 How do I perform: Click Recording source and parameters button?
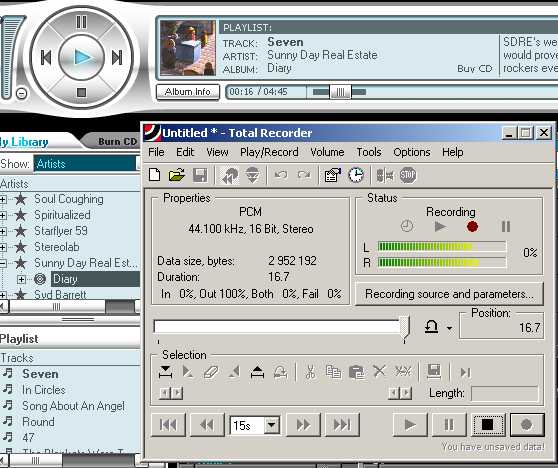[x=449, y=294]
